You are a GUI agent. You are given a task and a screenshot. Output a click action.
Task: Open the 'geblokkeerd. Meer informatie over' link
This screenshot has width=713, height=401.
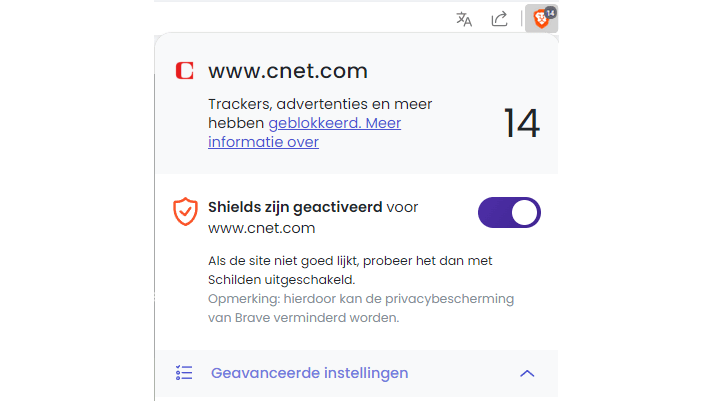pyautogui.click(x=334, y=123)
